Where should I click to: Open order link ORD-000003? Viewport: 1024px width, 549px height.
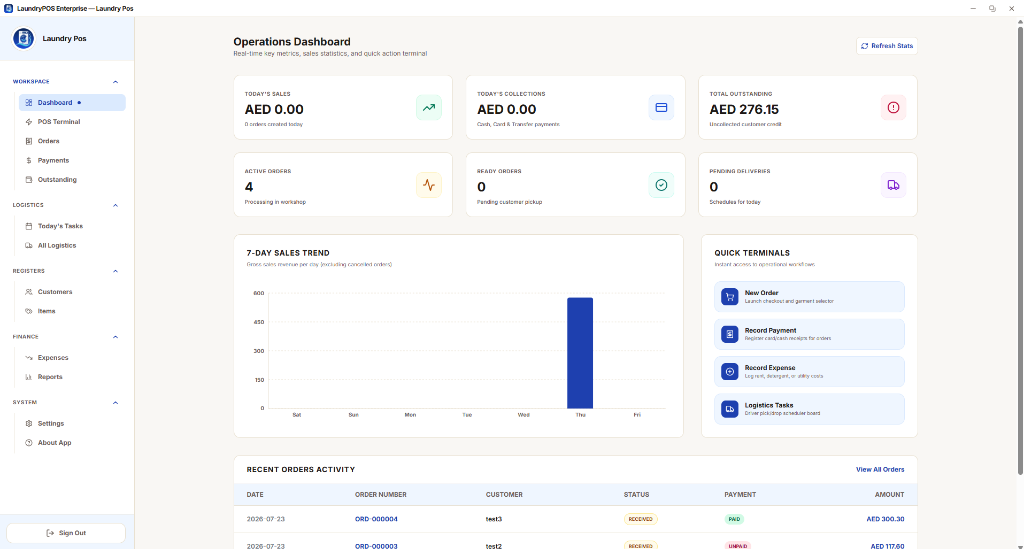[376, 546]
